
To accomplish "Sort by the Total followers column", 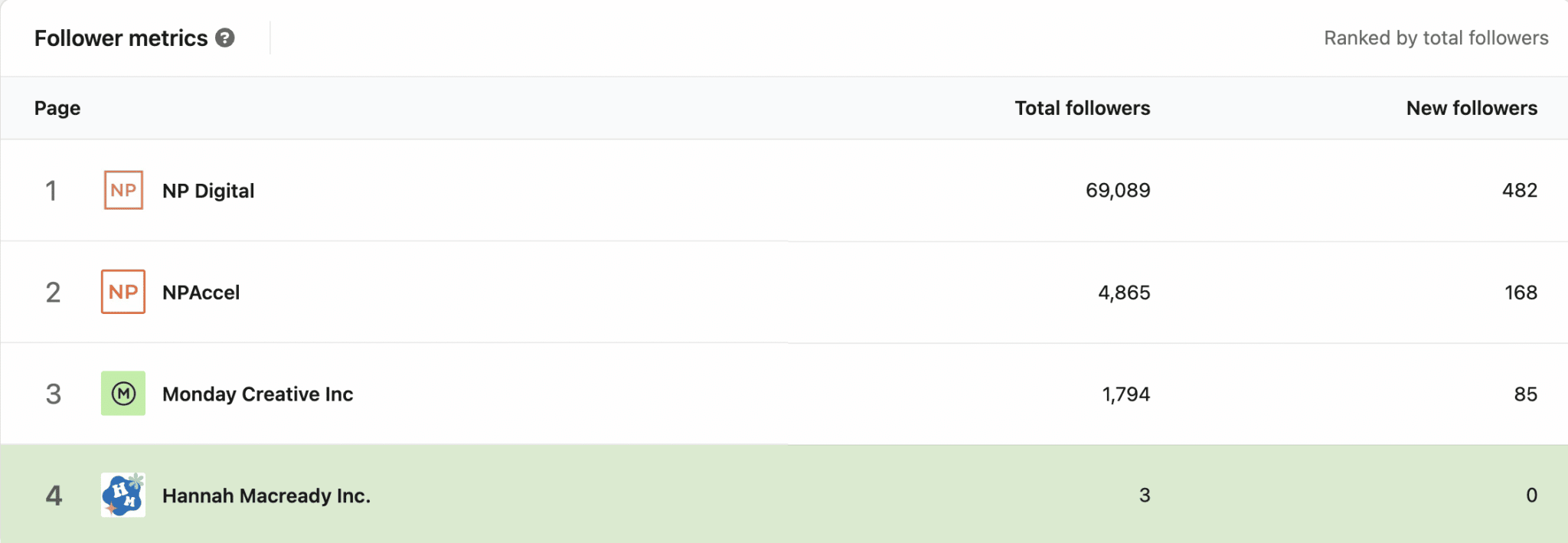I will point(1082,107).
